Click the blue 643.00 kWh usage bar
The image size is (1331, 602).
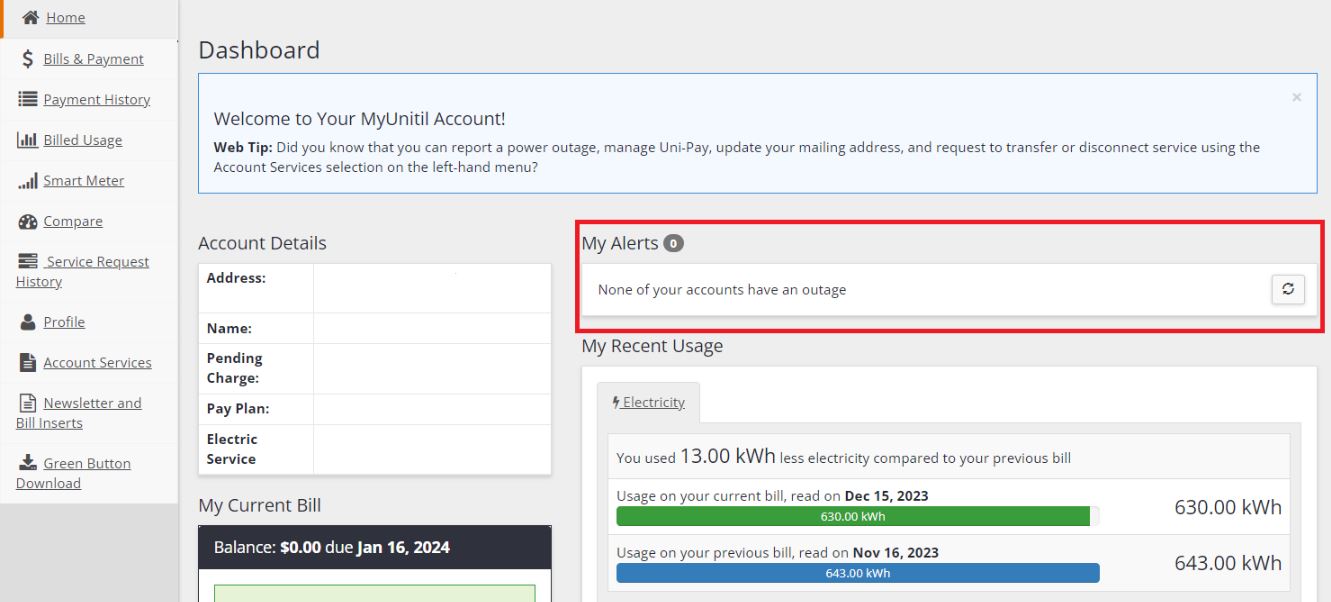tap(858, 573)
